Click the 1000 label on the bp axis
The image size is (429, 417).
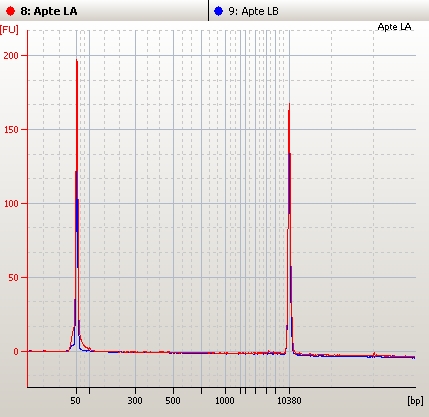(x=225, y=400)
